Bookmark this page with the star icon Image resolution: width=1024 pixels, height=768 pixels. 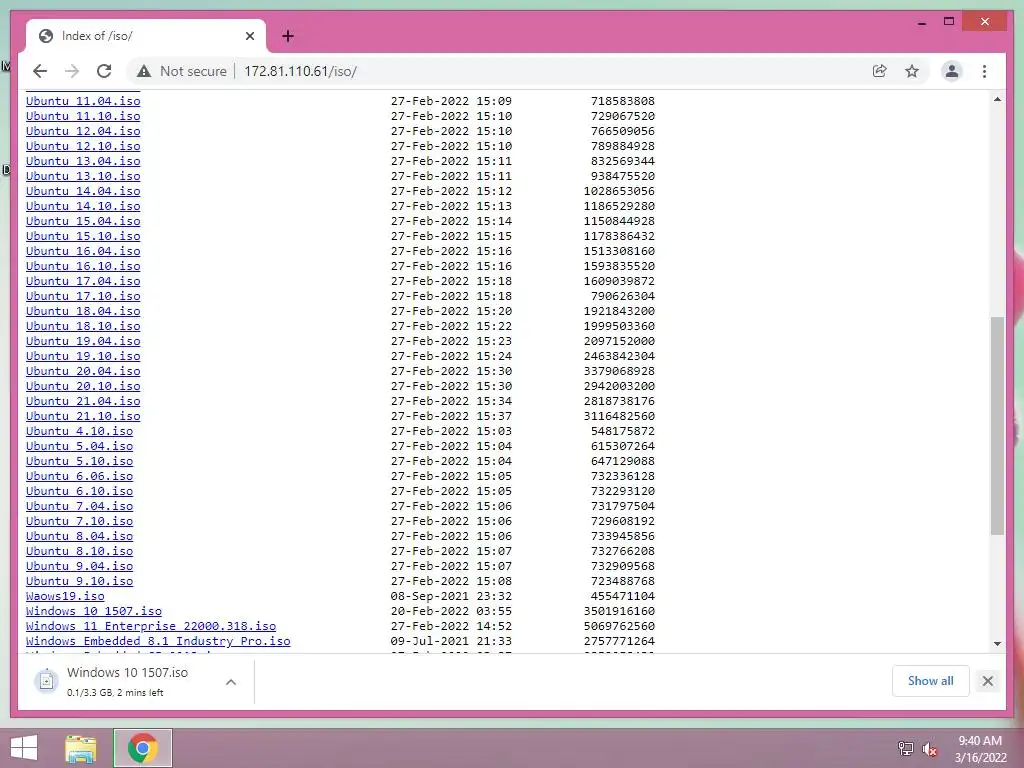(x=912, y=71)
